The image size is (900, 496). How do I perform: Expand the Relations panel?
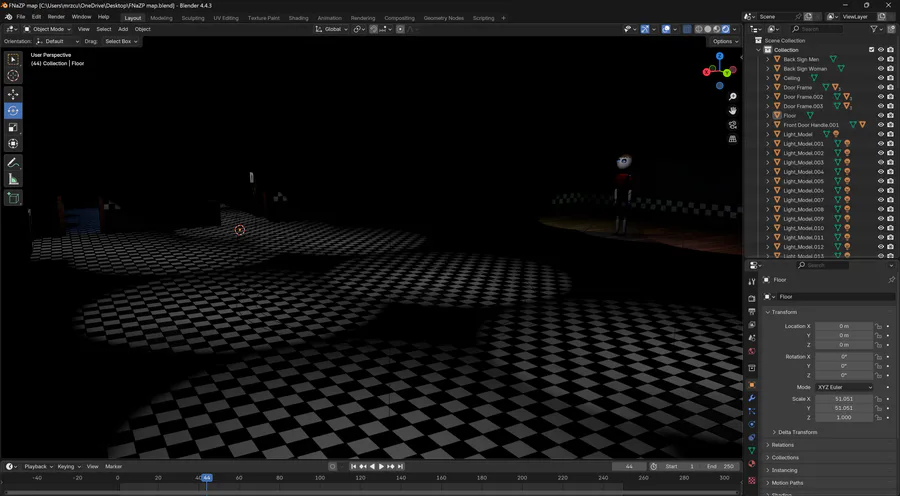tap(782, 445)
